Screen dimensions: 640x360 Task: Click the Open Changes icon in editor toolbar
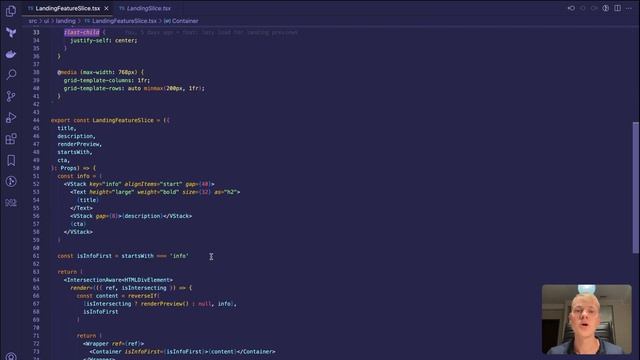pyautogui.click(x=571, y=8)
